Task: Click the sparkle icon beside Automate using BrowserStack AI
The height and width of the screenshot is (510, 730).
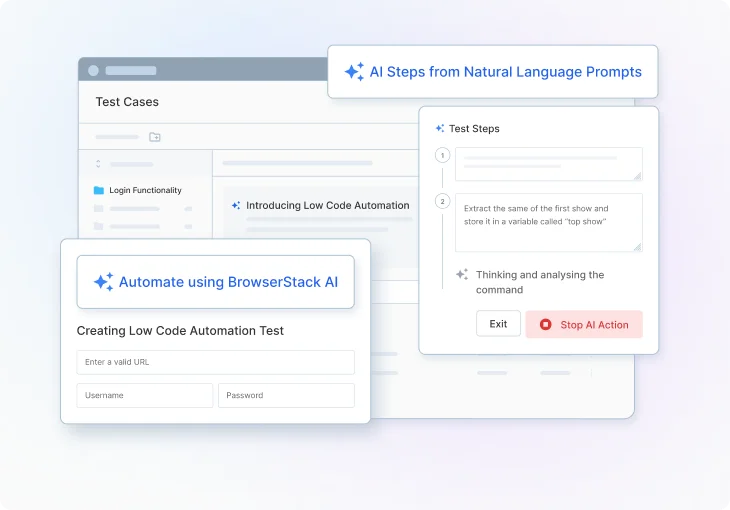Action: (103, 282)
